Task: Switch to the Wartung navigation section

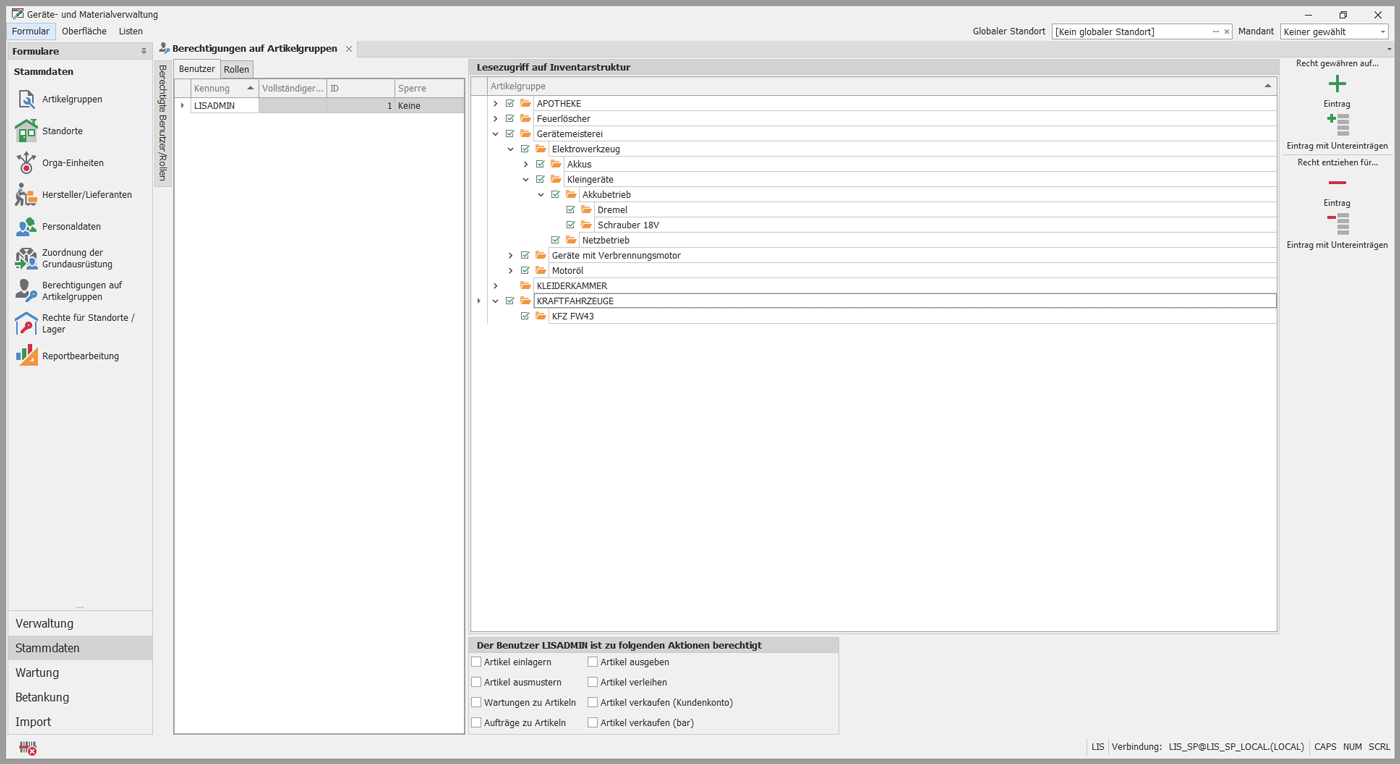Action: pos(37,673)
